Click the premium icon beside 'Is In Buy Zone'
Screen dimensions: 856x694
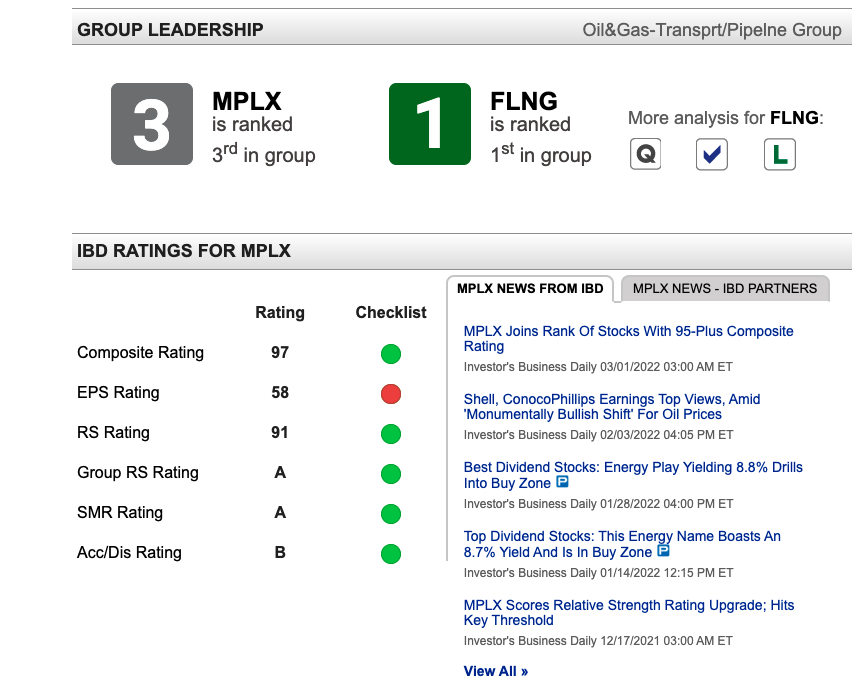point(663,550)
